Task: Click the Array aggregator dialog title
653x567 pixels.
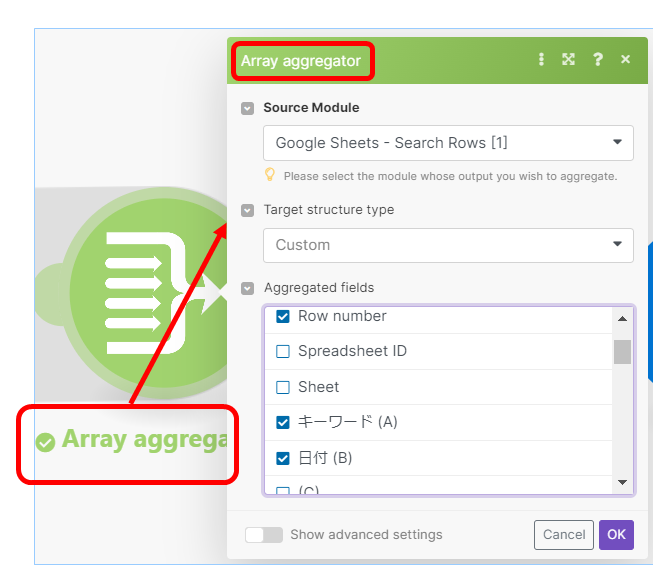Action: (x=301, y=61)
